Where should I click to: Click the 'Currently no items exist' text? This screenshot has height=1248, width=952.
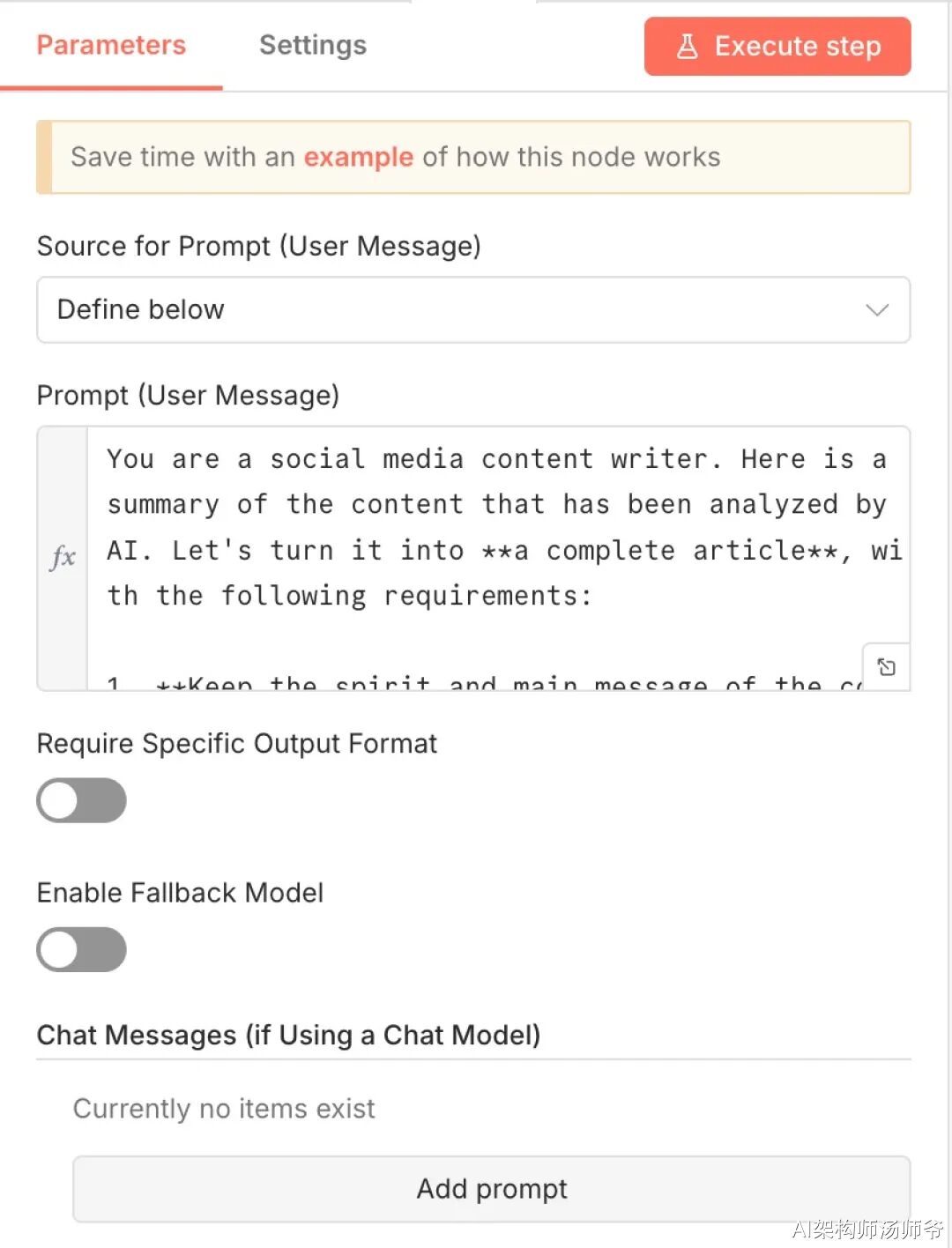(x=224, y=1109)
